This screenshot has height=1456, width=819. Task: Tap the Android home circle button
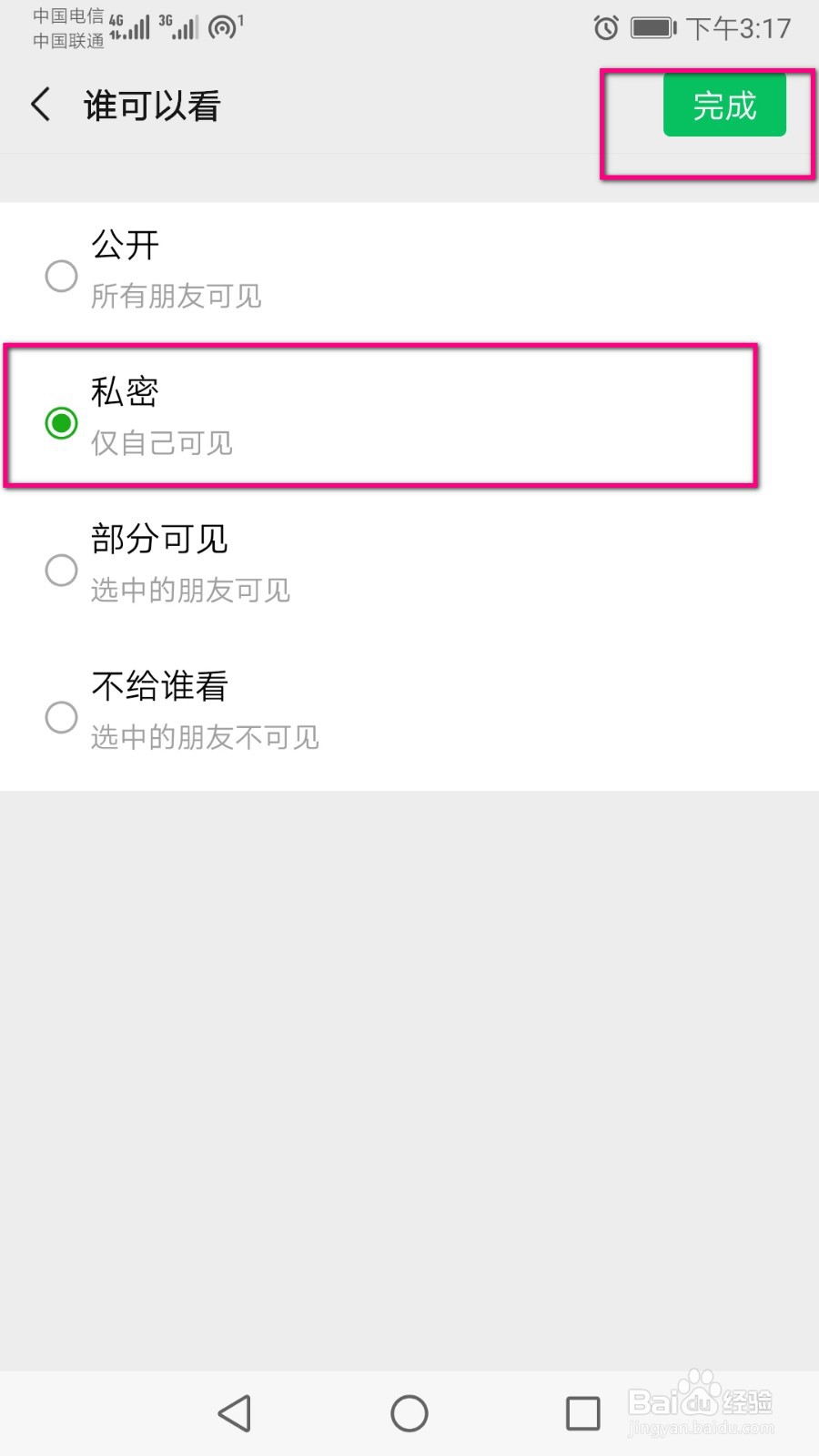pos(409,1413)
